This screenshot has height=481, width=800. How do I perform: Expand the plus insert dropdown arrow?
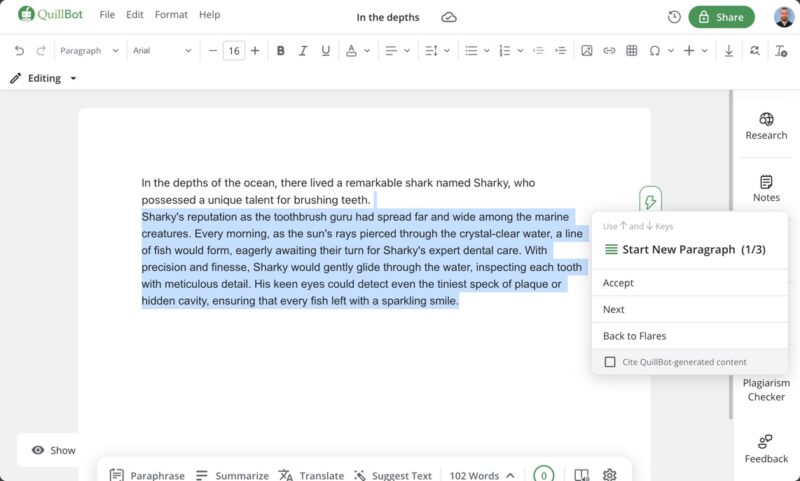(705, 50)
